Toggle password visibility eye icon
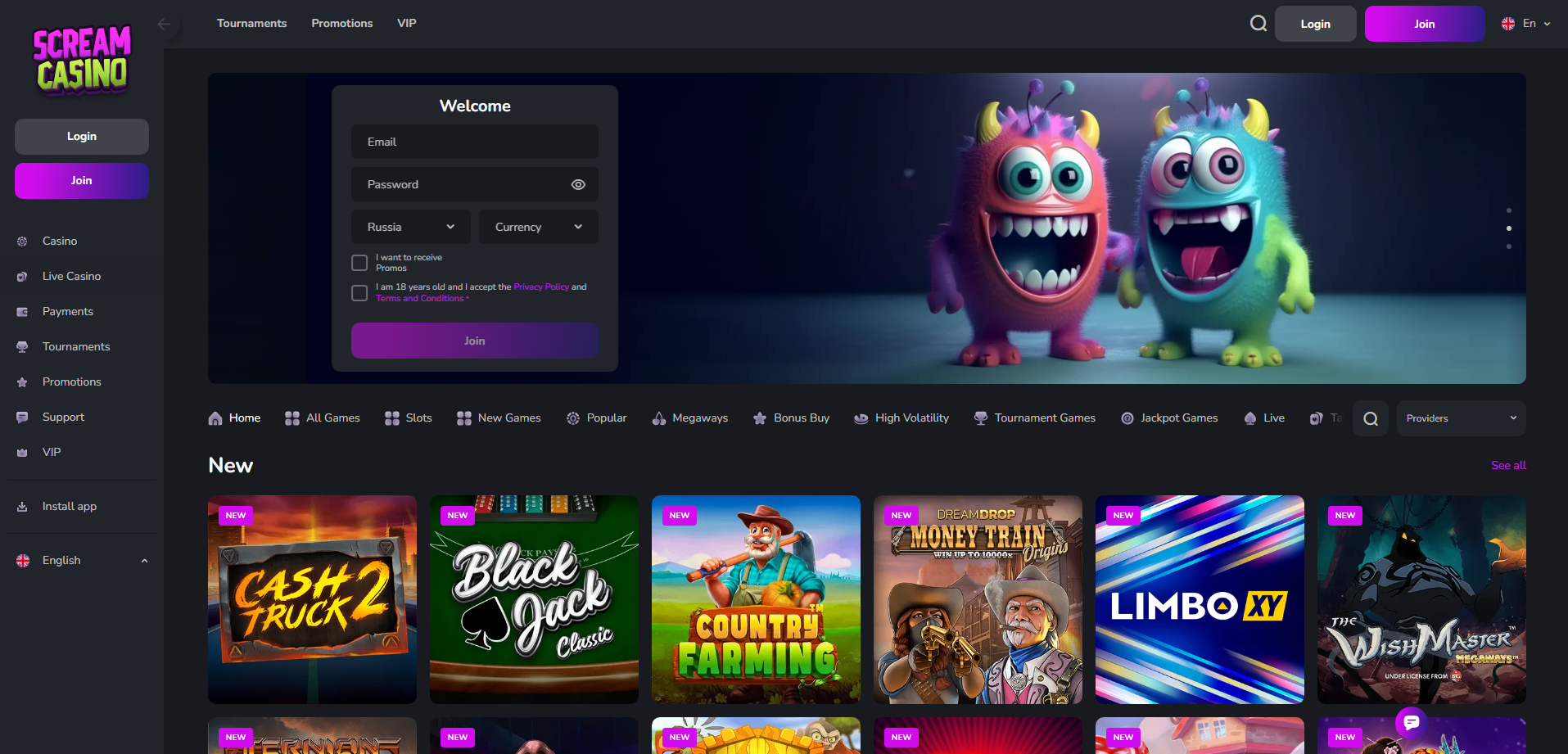The image size is (1568, 754). [578, 185]
